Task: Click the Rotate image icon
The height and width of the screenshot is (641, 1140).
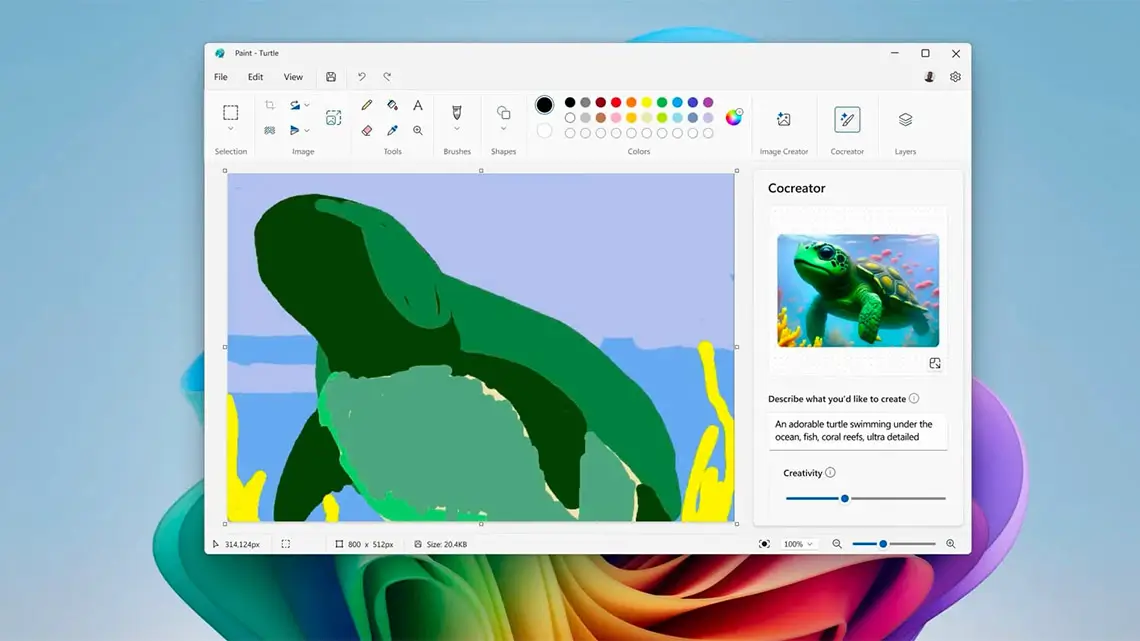Action: pyautogui.click(x=294, y=105)
